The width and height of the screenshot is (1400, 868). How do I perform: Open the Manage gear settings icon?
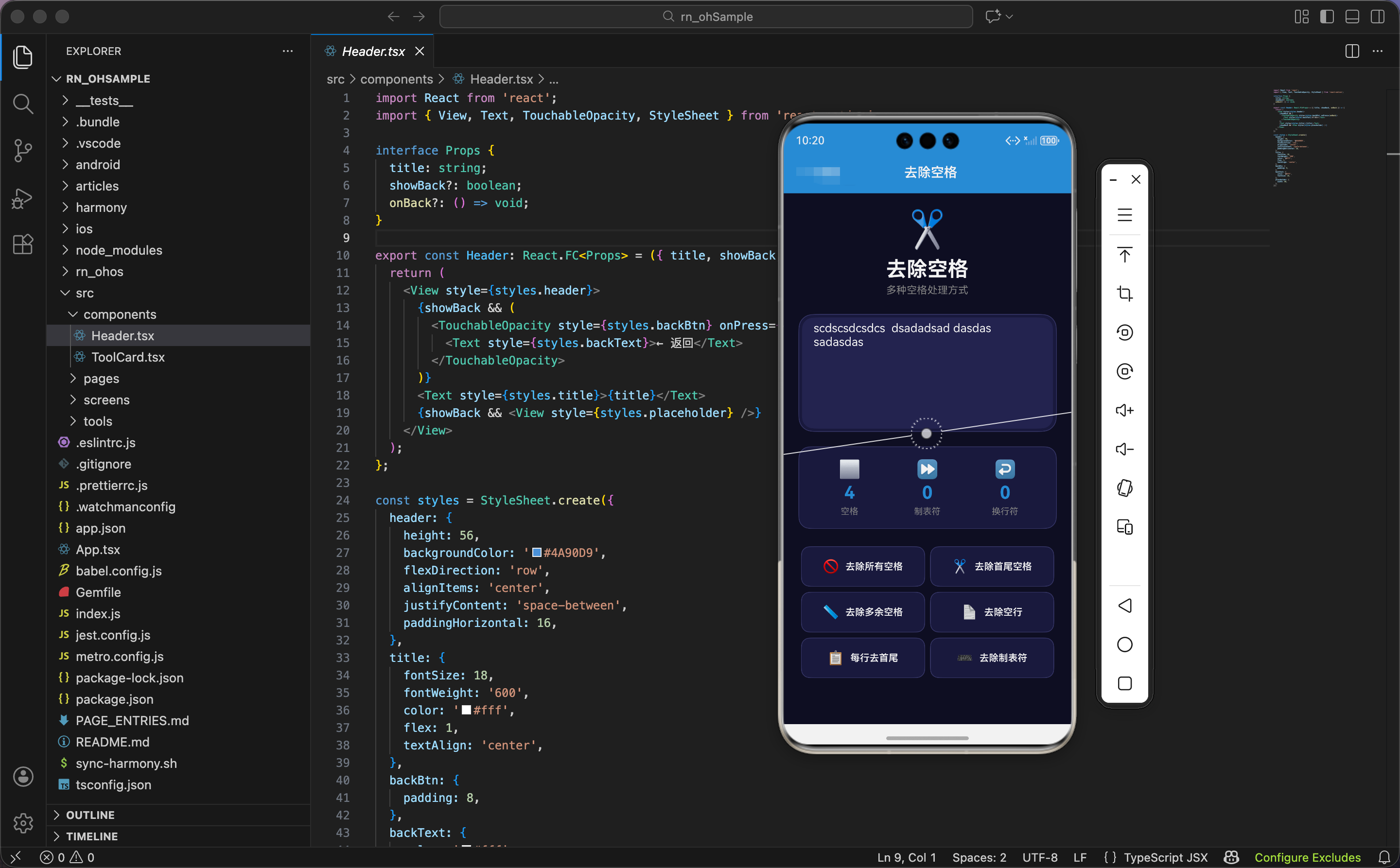point(23,823)
